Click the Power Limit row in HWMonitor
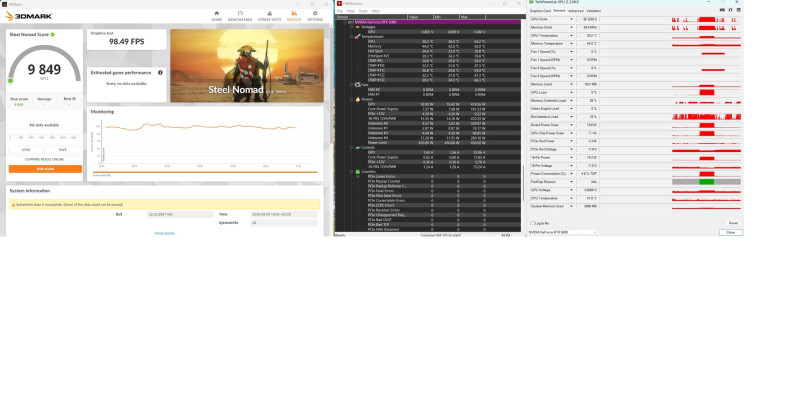This screenshot has height=415, width=800. click(x=428, y=142)
